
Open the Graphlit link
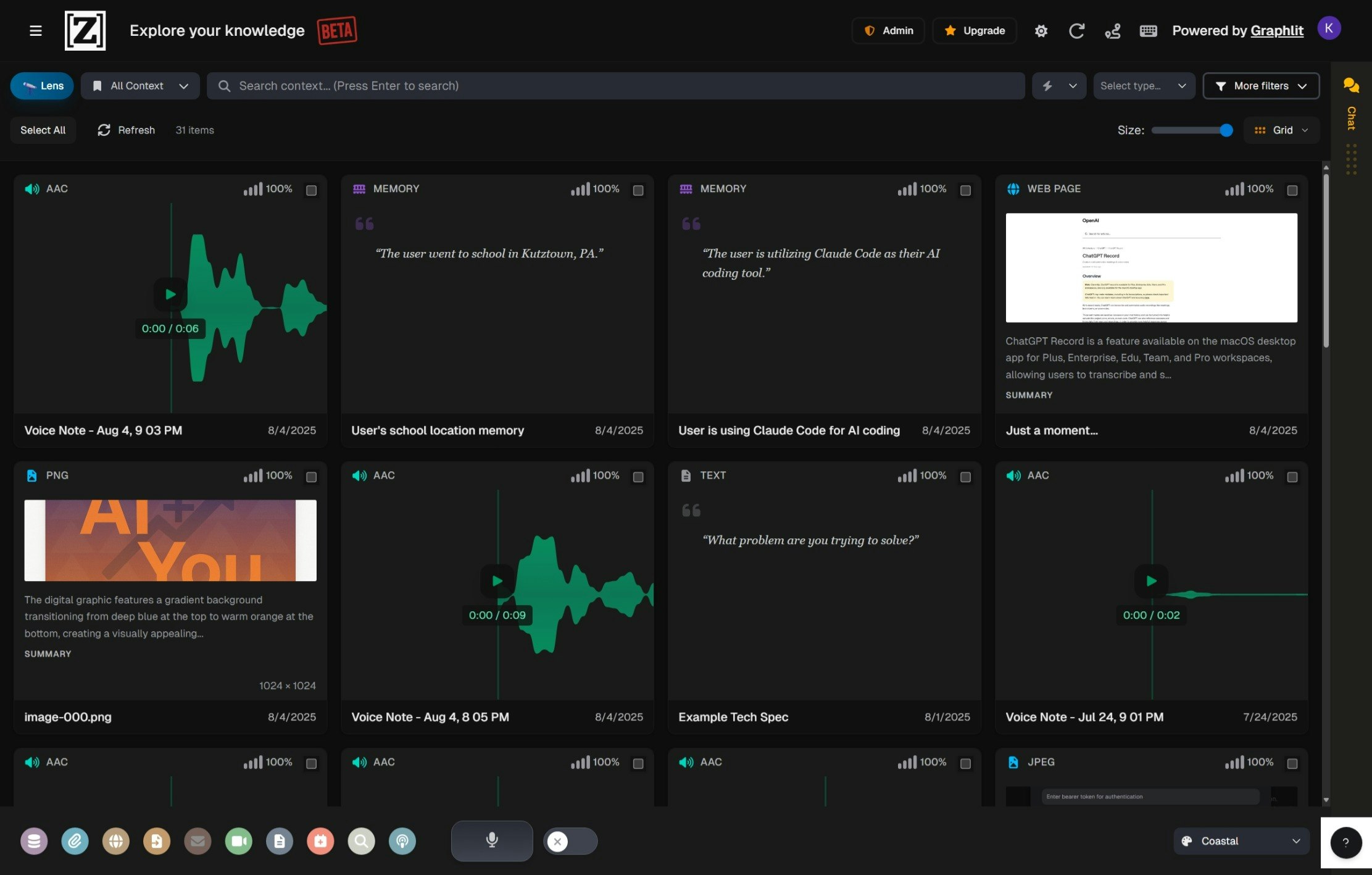click(1276, 31)
